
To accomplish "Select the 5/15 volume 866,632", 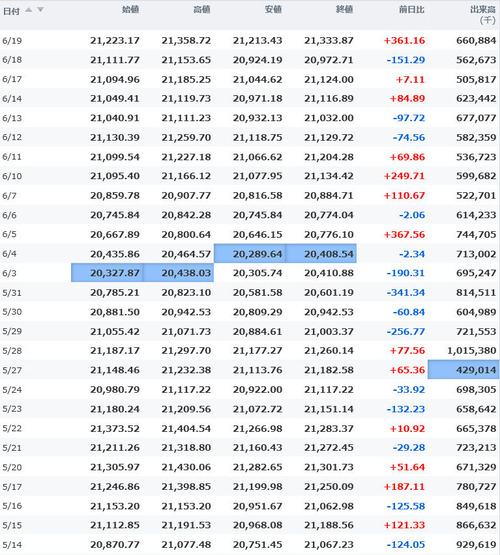I will tap(476, 525).
